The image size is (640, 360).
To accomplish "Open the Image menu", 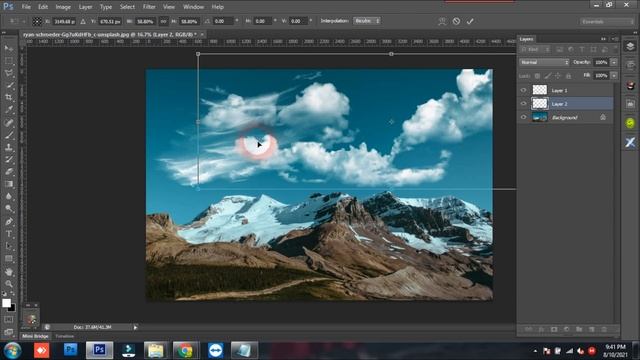I will click(x=63, y=7).
